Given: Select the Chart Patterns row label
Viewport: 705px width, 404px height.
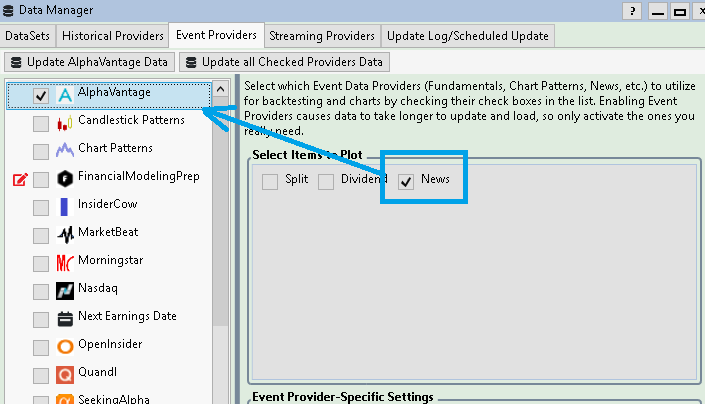Looking at the screenshot, I should [x=116, y=148].
